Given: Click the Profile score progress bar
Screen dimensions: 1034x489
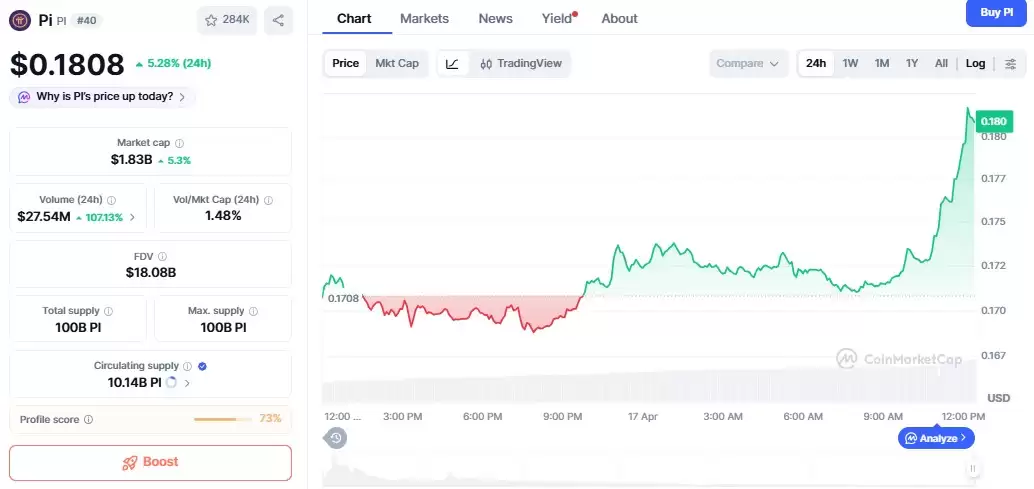Looking at the screenshot, I should coord(223,419).
